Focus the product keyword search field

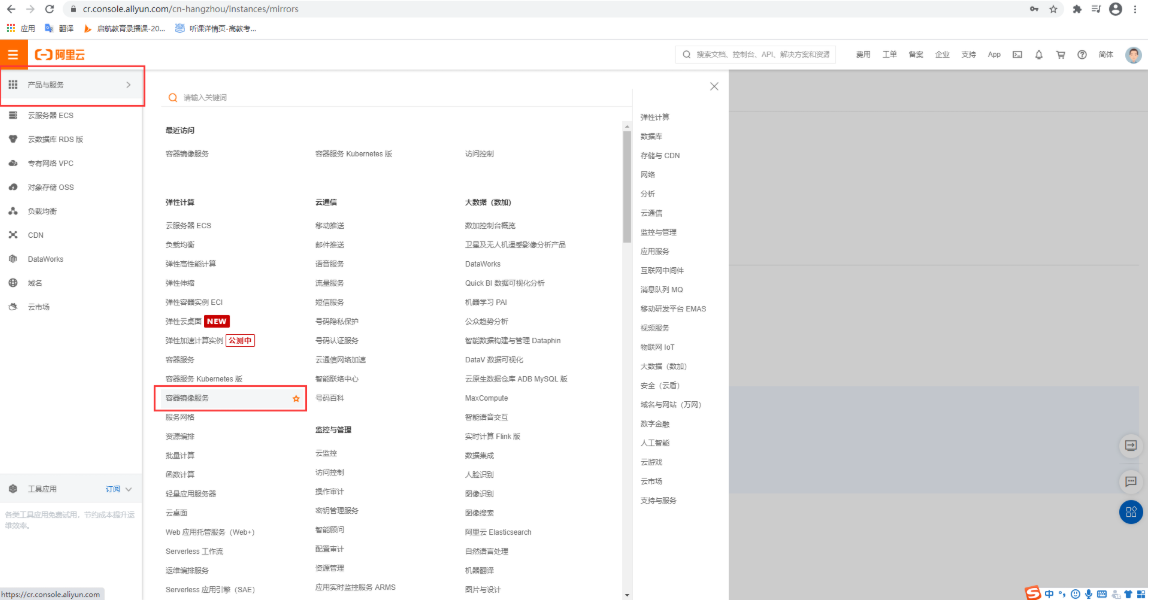pos(396,97)
